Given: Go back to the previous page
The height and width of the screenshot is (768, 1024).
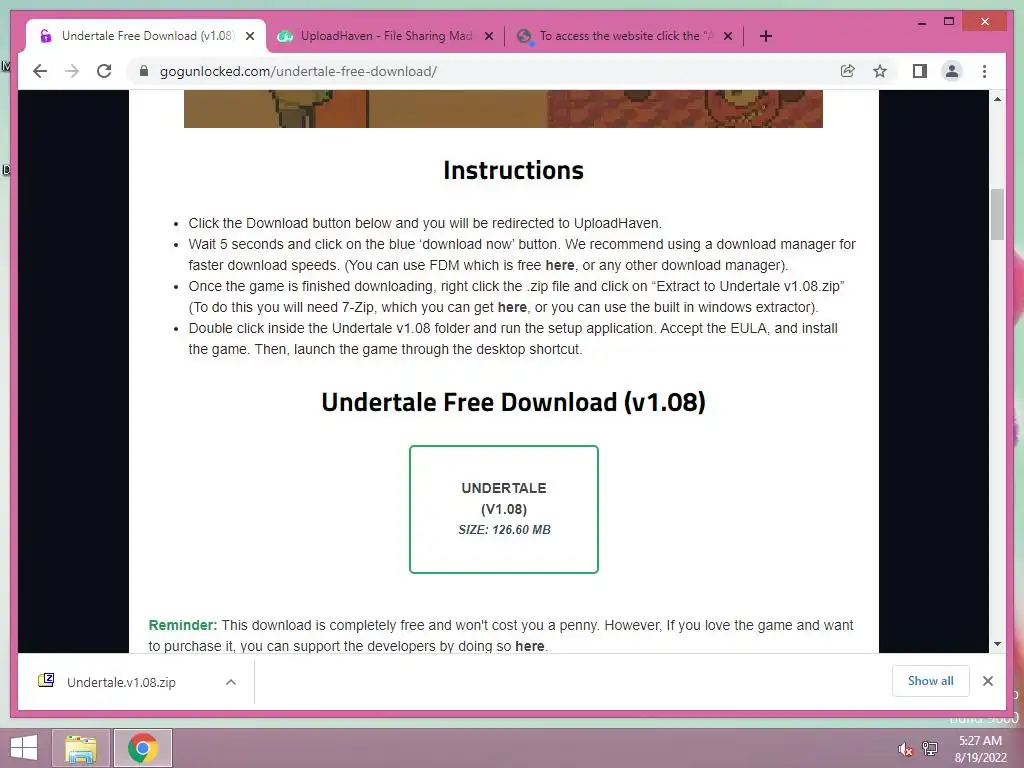Looking at the screenshot, I should point(40,71).
